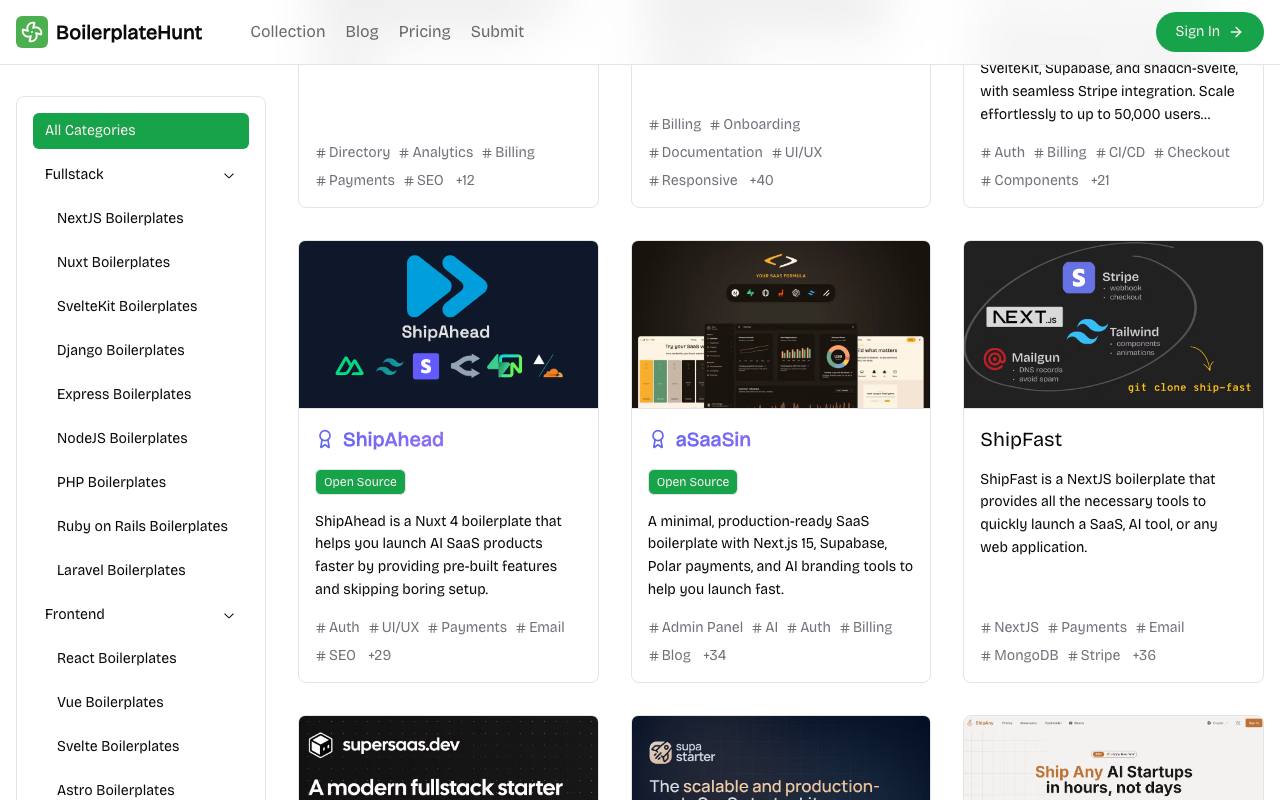Click the Documentation tag

click(x=706, y=152)
